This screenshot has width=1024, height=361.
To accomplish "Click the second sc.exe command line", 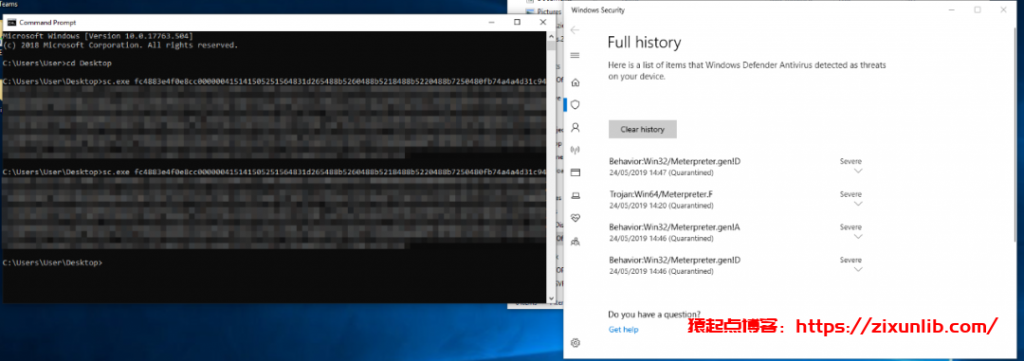I will point(274,172).
